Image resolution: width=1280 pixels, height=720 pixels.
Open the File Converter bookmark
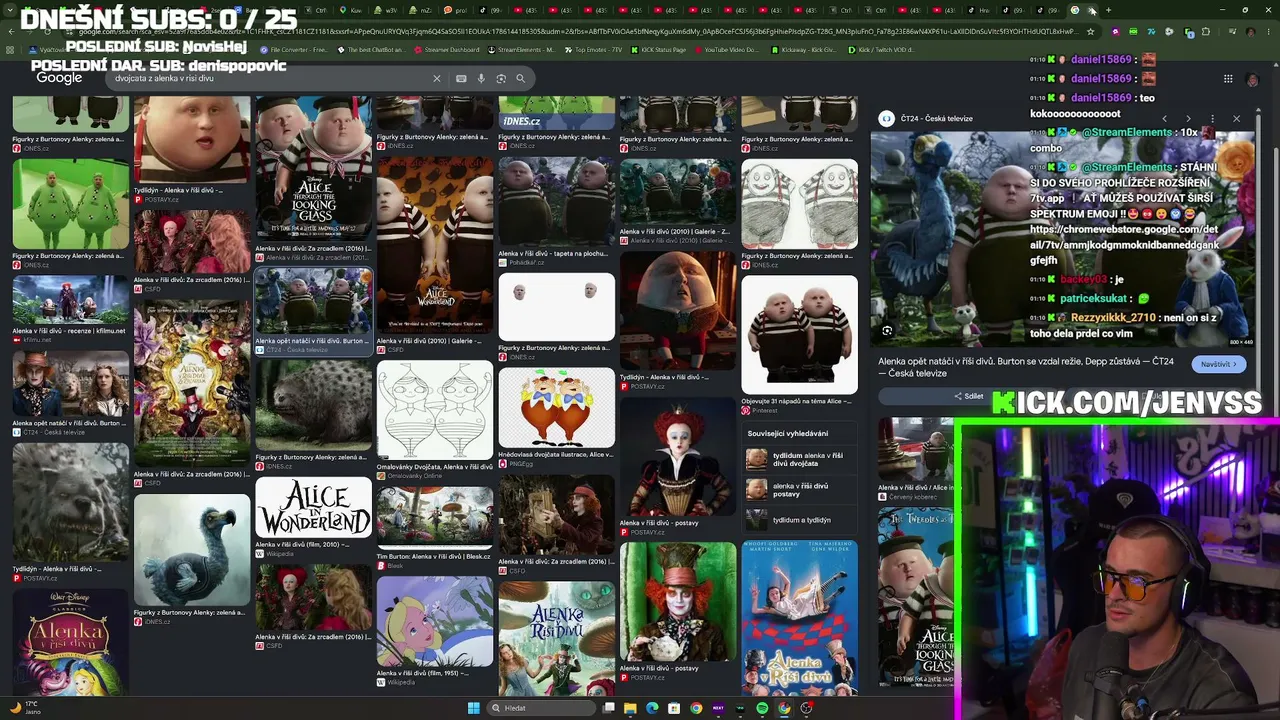click(x=294, y=50)
